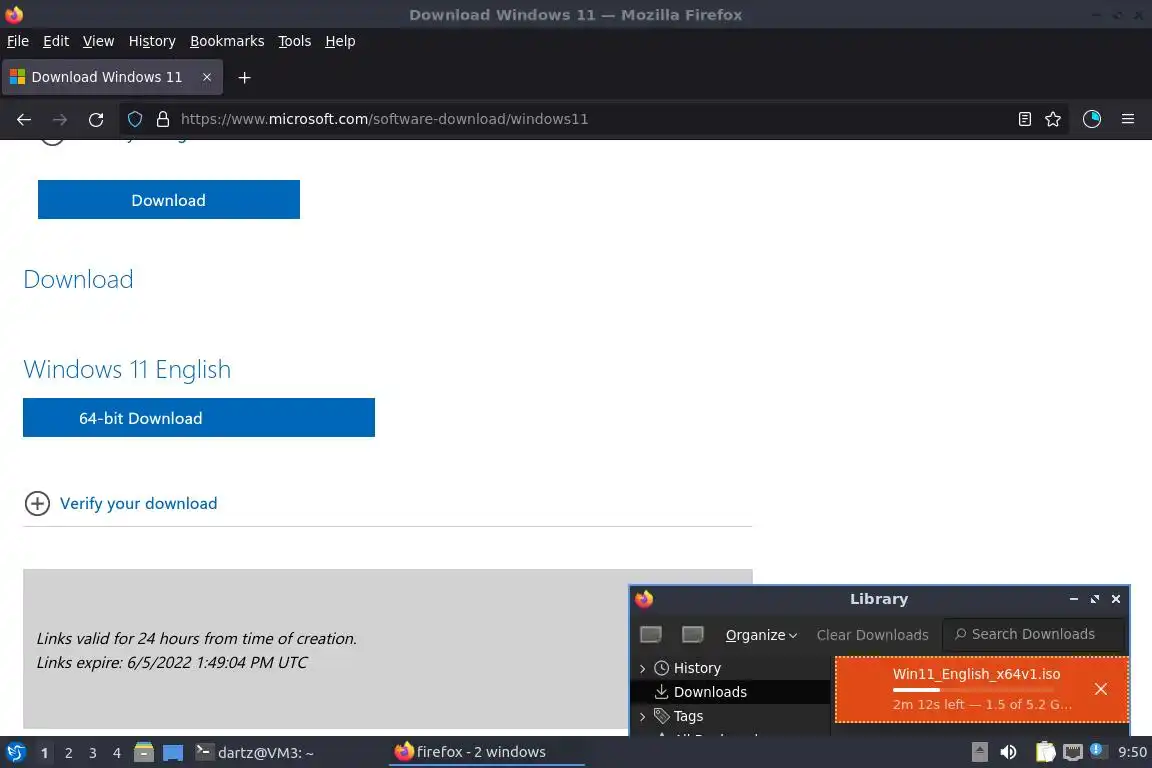Switch to workspace 3
The height and width of the screenshot is (768, 1152).
click(93, 753)
